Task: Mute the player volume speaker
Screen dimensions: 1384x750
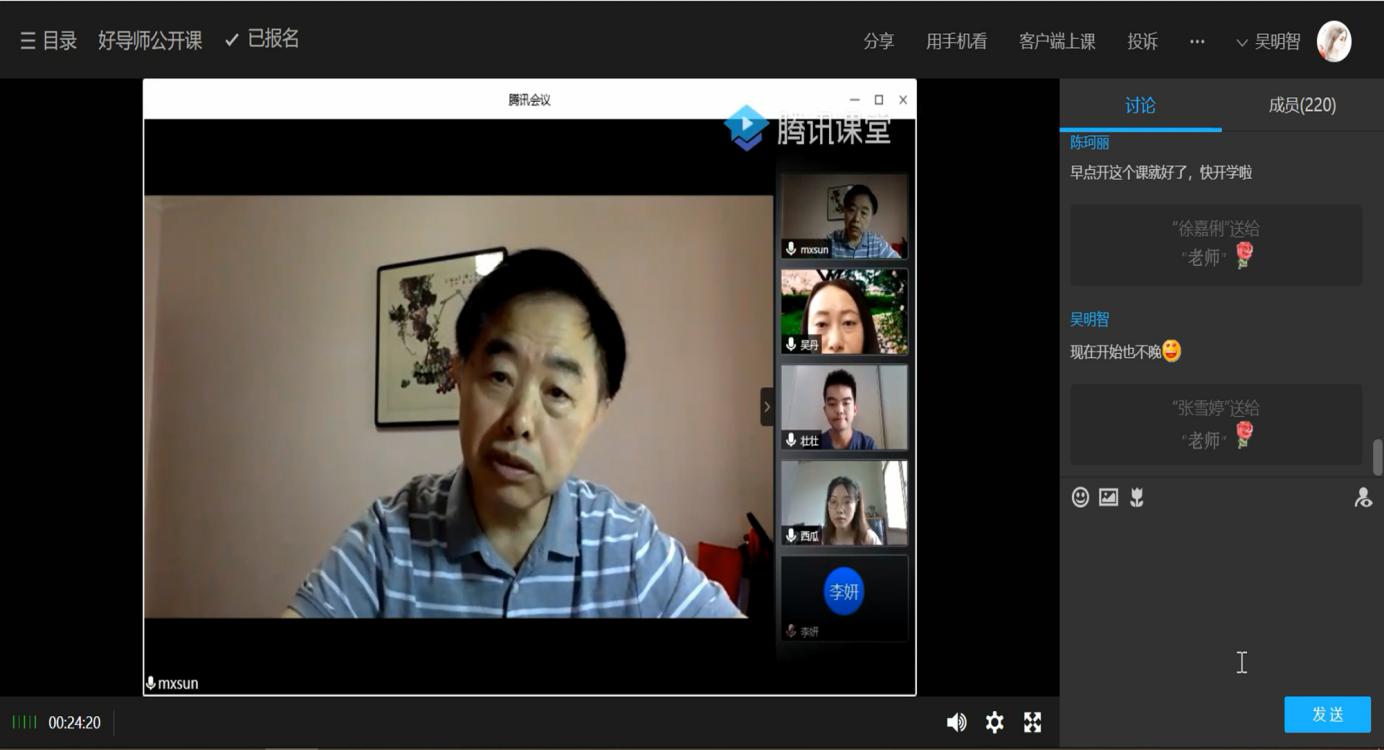Action: [956, 722]
